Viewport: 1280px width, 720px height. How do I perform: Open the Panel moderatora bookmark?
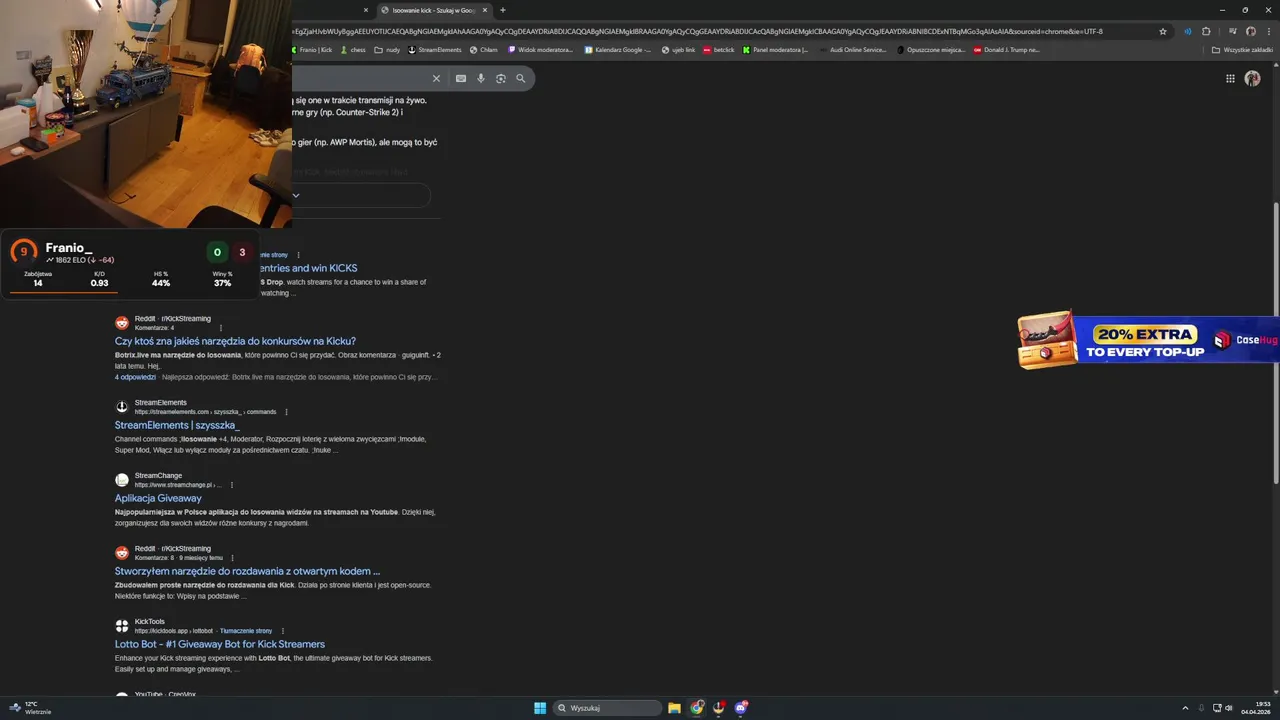coord(775,49)
